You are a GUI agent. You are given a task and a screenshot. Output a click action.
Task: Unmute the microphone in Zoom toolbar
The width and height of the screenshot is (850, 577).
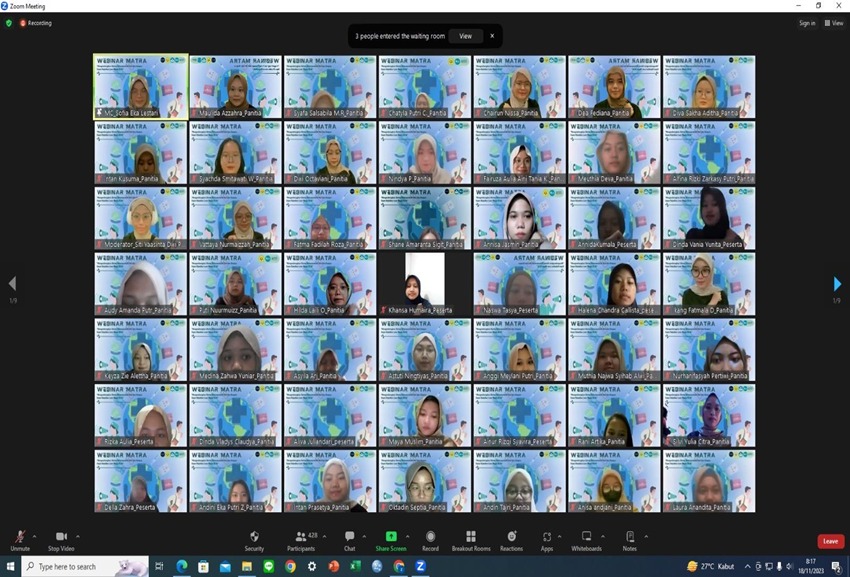pos(19,539)
